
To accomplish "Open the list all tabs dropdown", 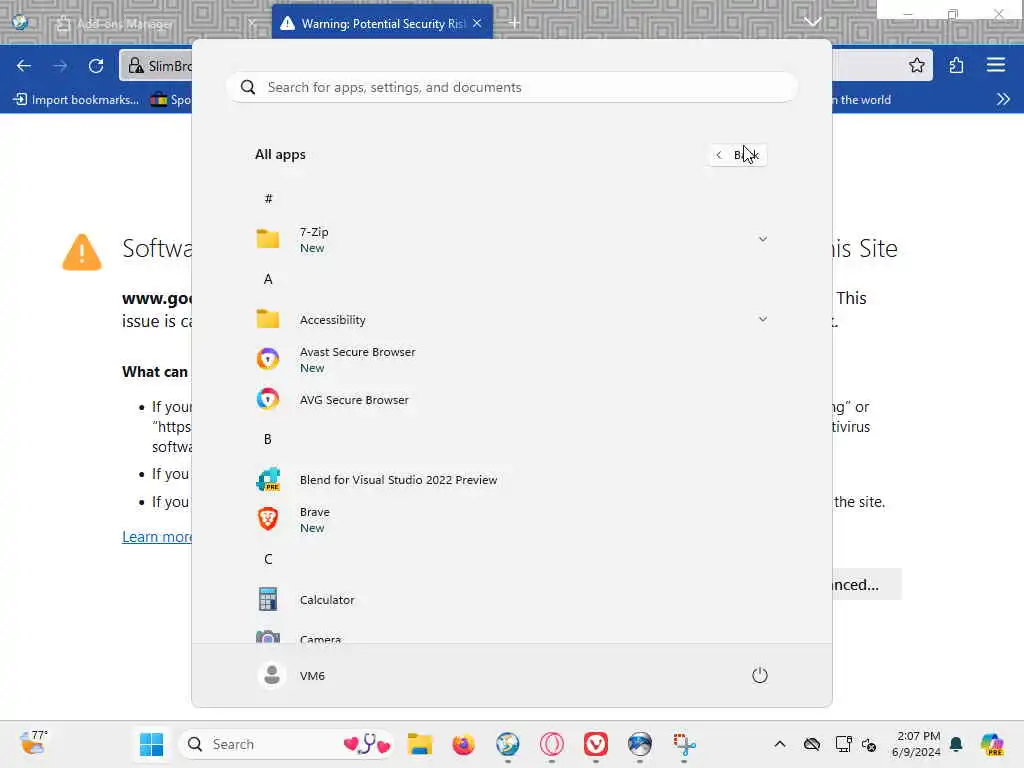I will tap(812, 22).
